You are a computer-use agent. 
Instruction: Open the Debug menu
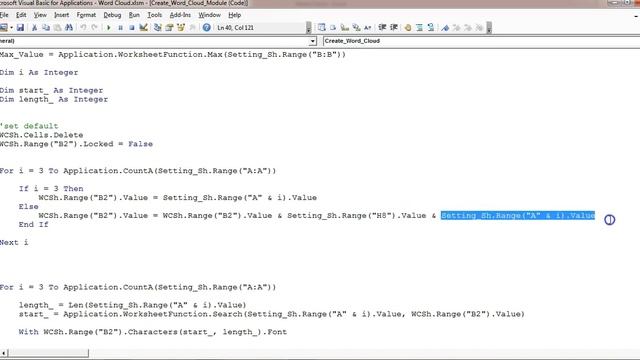point(112,15)
